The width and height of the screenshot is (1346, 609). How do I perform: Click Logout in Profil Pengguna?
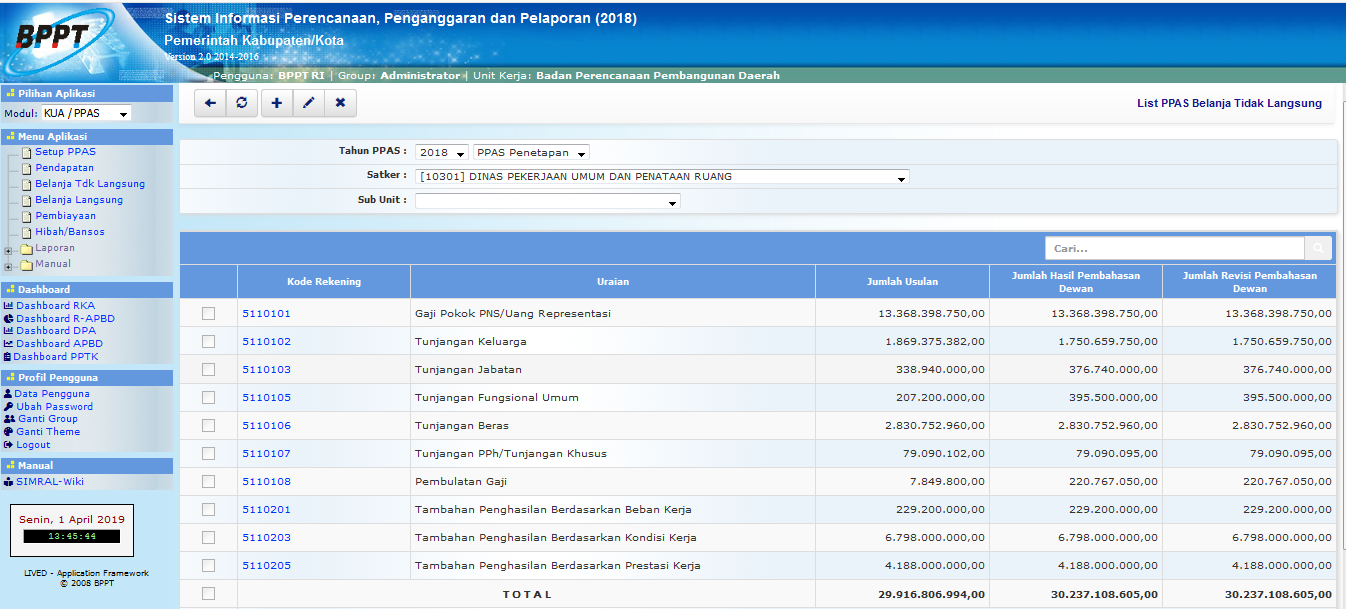coord(33,445)
